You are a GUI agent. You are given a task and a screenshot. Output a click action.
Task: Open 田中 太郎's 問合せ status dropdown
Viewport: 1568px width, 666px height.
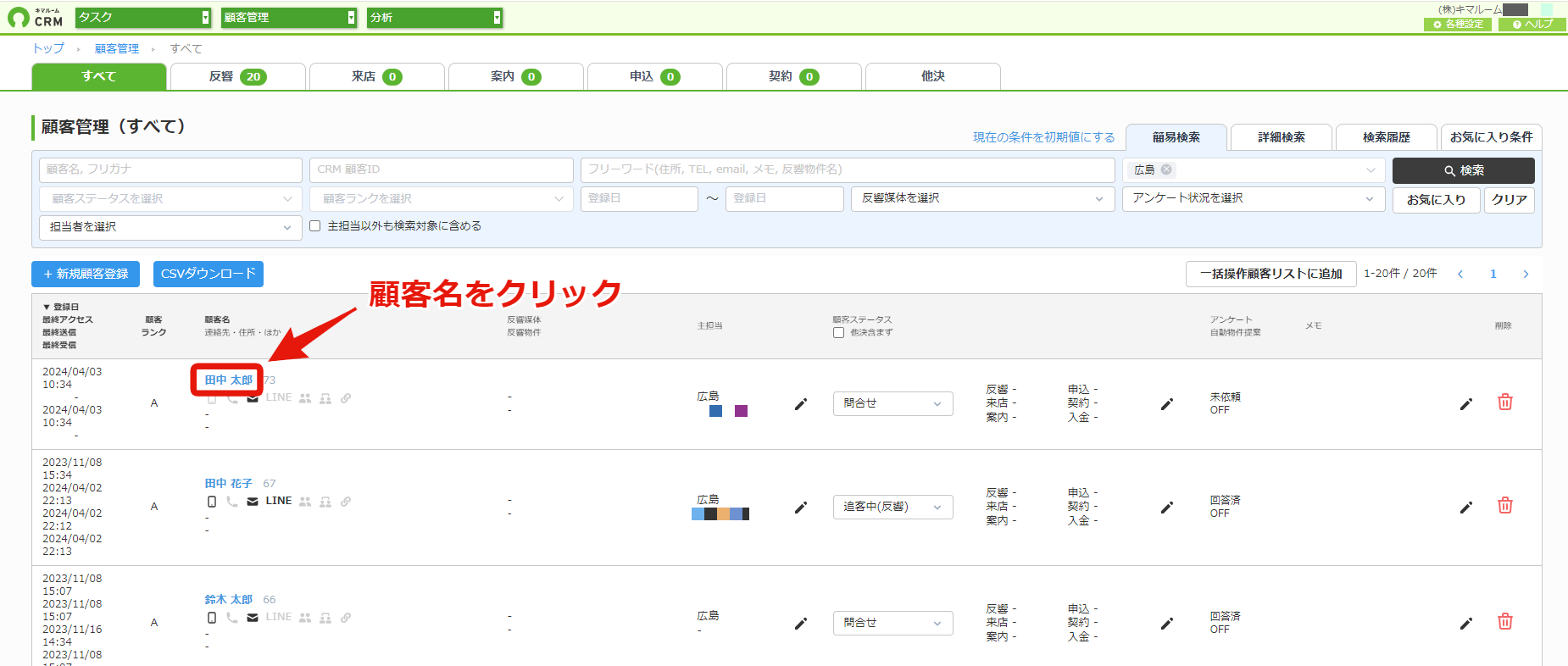click(x=892, y=403)
